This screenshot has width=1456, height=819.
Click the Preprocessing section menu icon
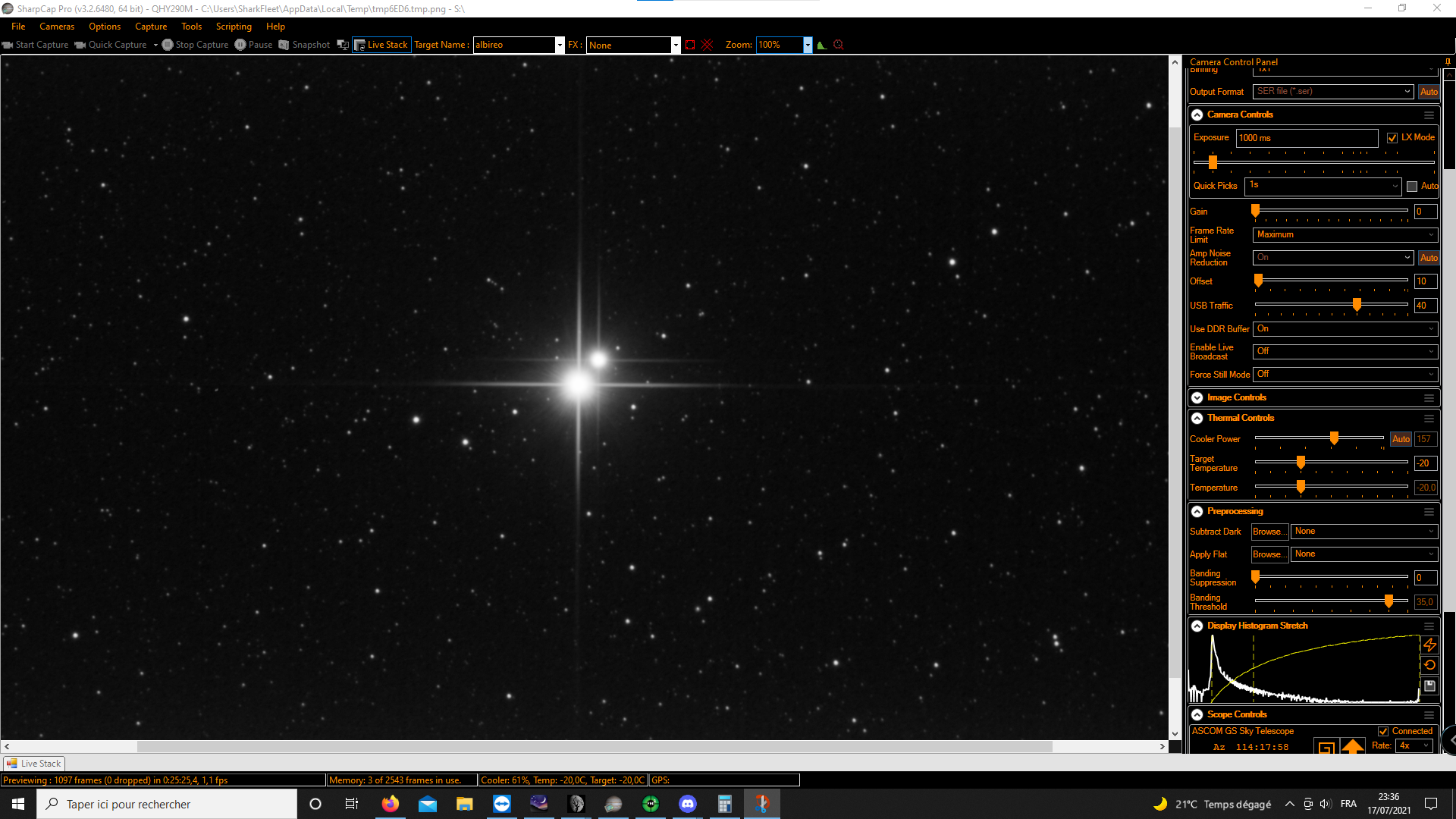[x=1429, y=512]
